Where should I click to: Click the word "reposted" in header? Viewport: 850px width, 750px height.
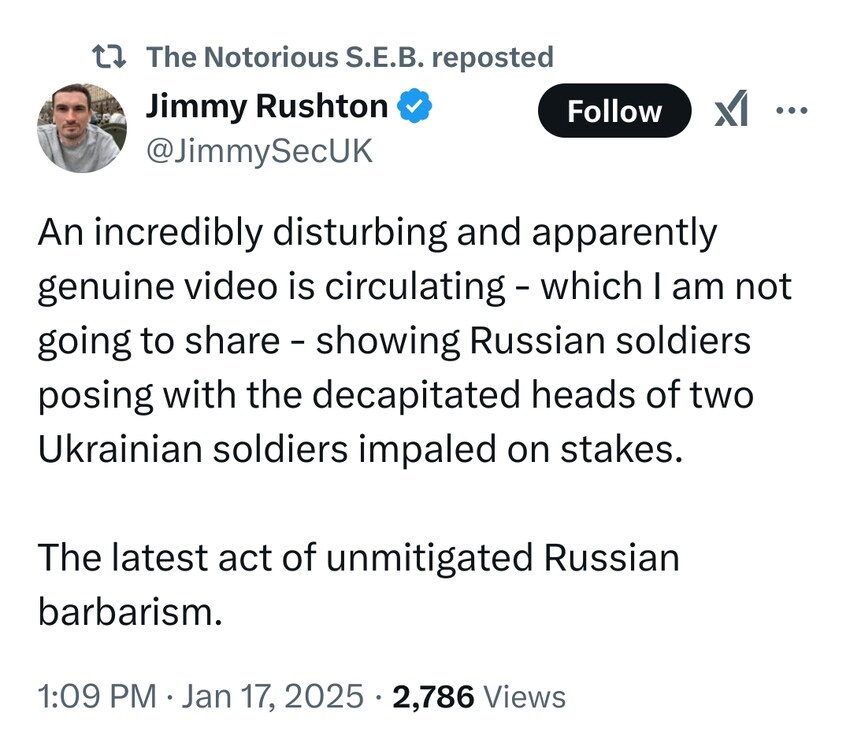[x=495, y=57]
